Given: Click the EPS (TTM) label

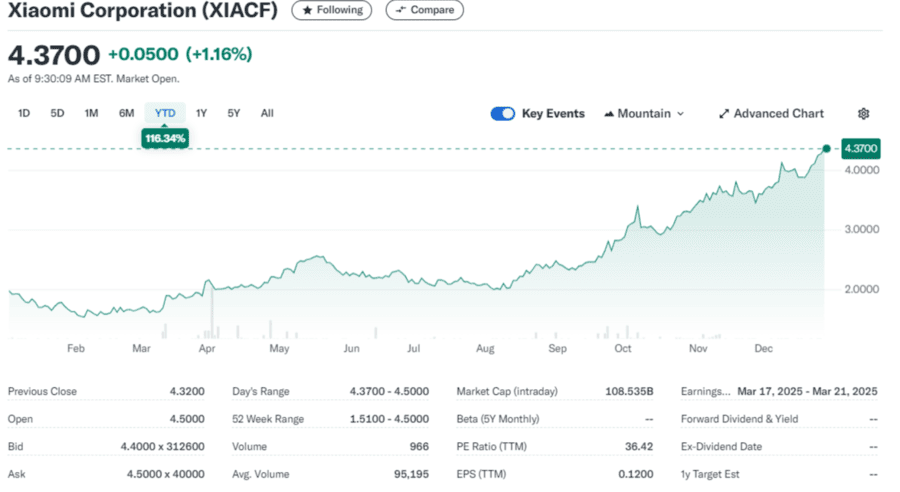Looking at the screenshot, I should click(481, 474).
